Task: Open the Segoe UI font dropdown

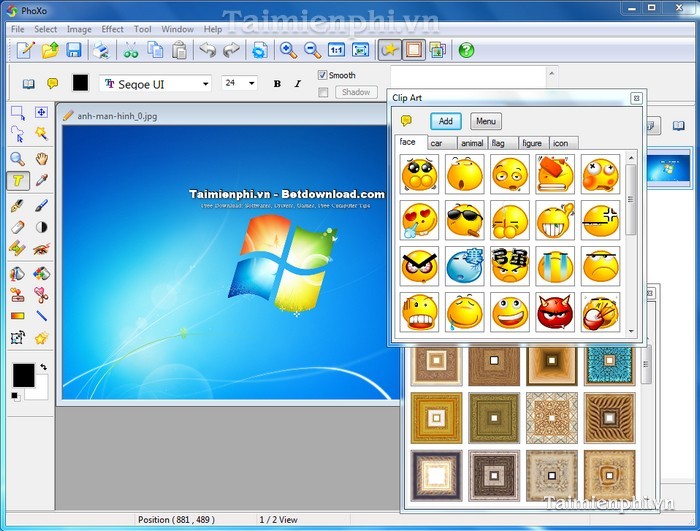Action: pos(205,84)
